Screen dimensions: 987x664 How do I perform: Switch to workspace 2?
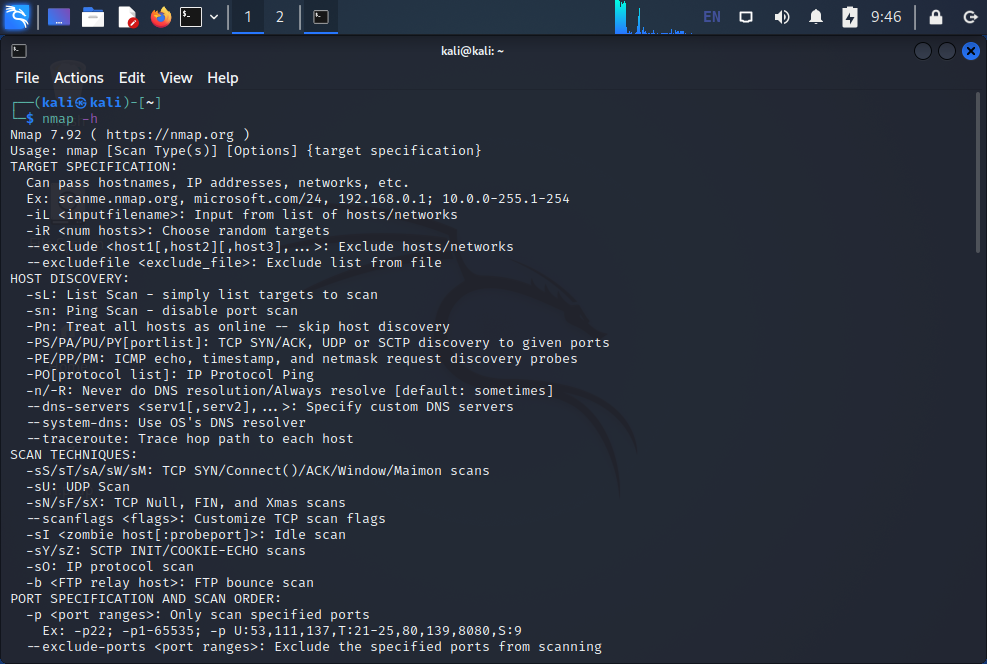(x=279, y=17)
